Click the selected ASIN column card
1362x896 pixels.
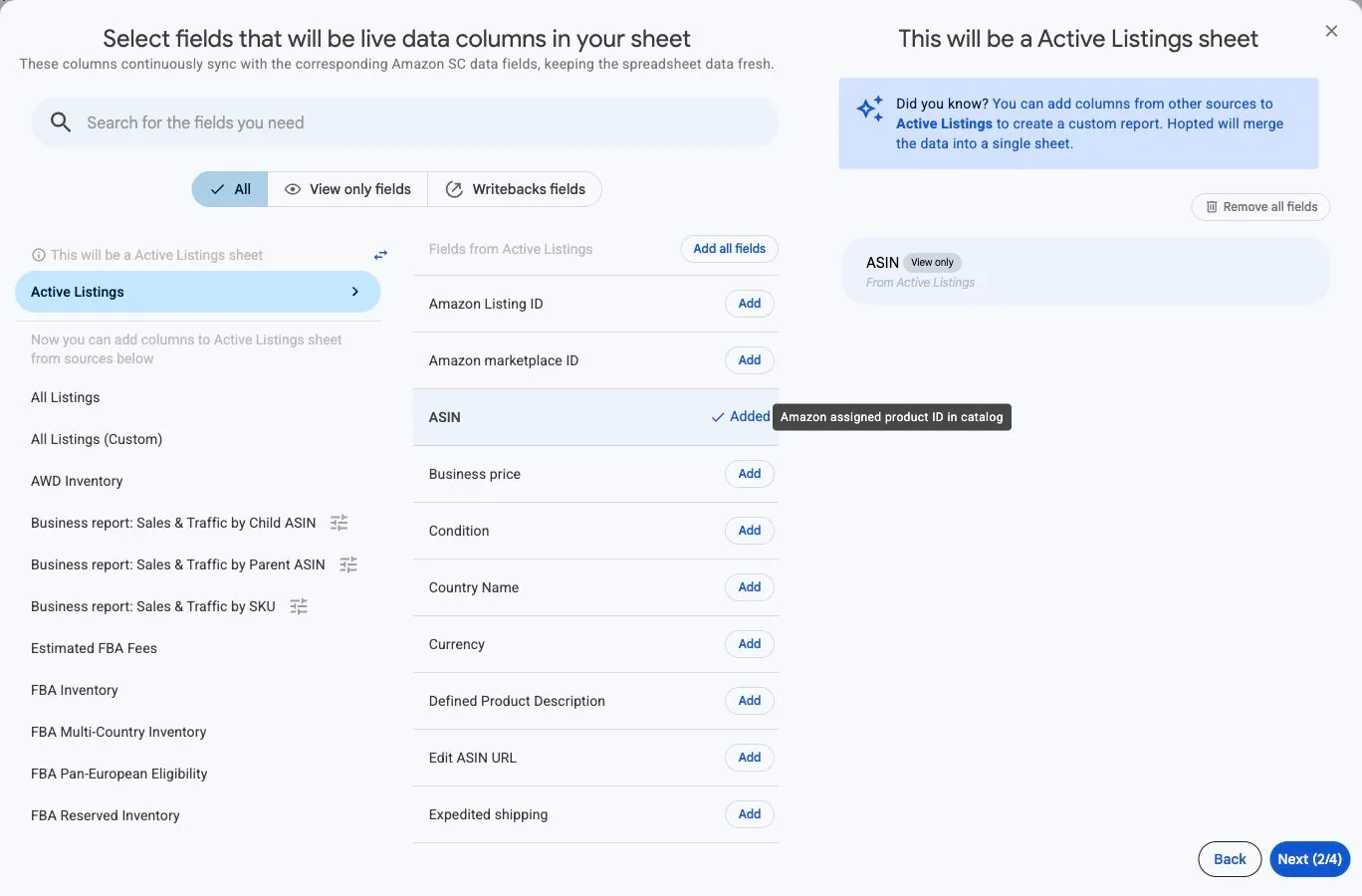tap(1085, 271)
